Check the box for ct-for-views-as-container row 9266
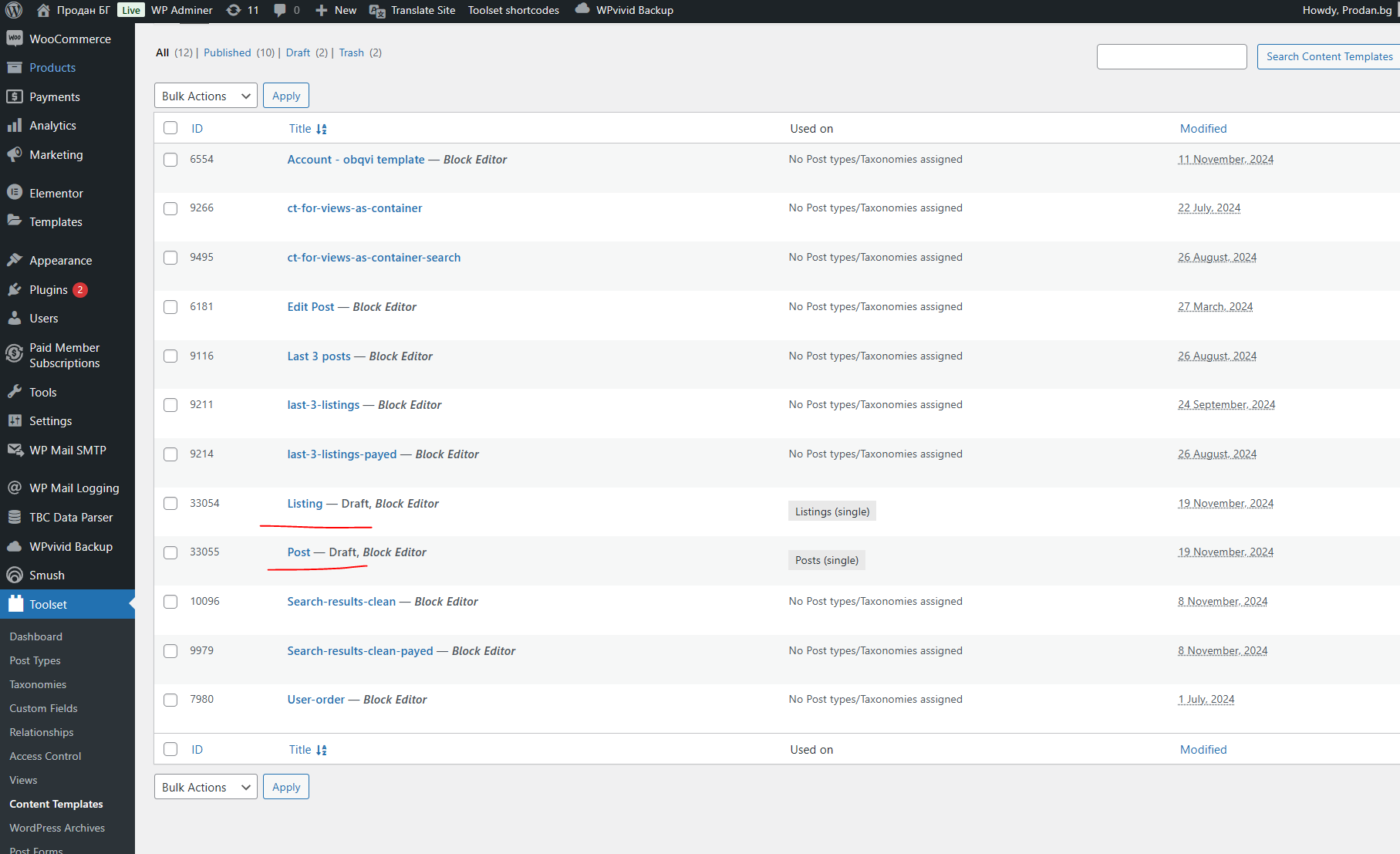Viewport: 1400px width, 854px height. point(170,208)
